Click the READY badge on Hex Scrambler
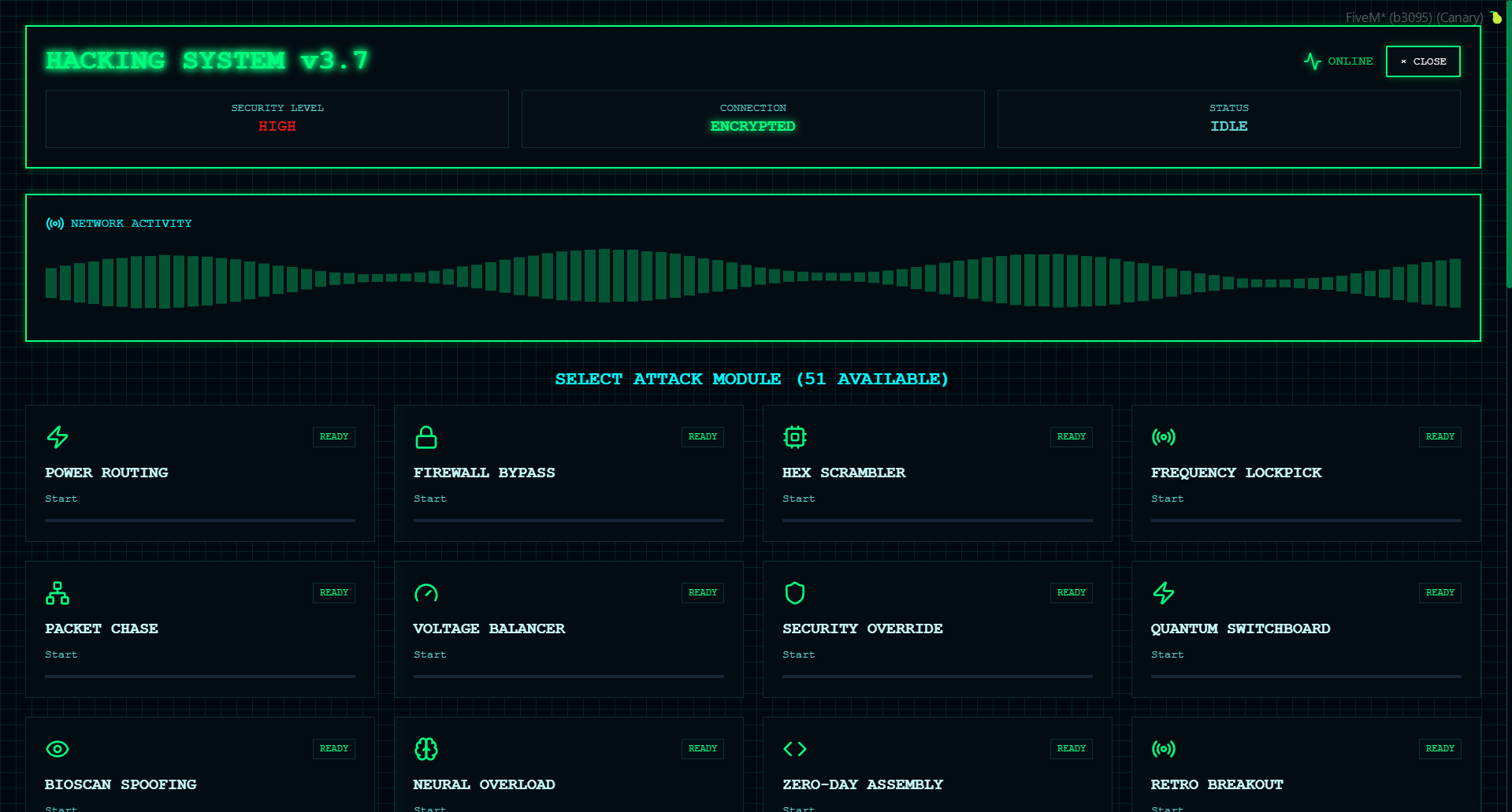This screenshot has width=1512, height=812. 1072,436
